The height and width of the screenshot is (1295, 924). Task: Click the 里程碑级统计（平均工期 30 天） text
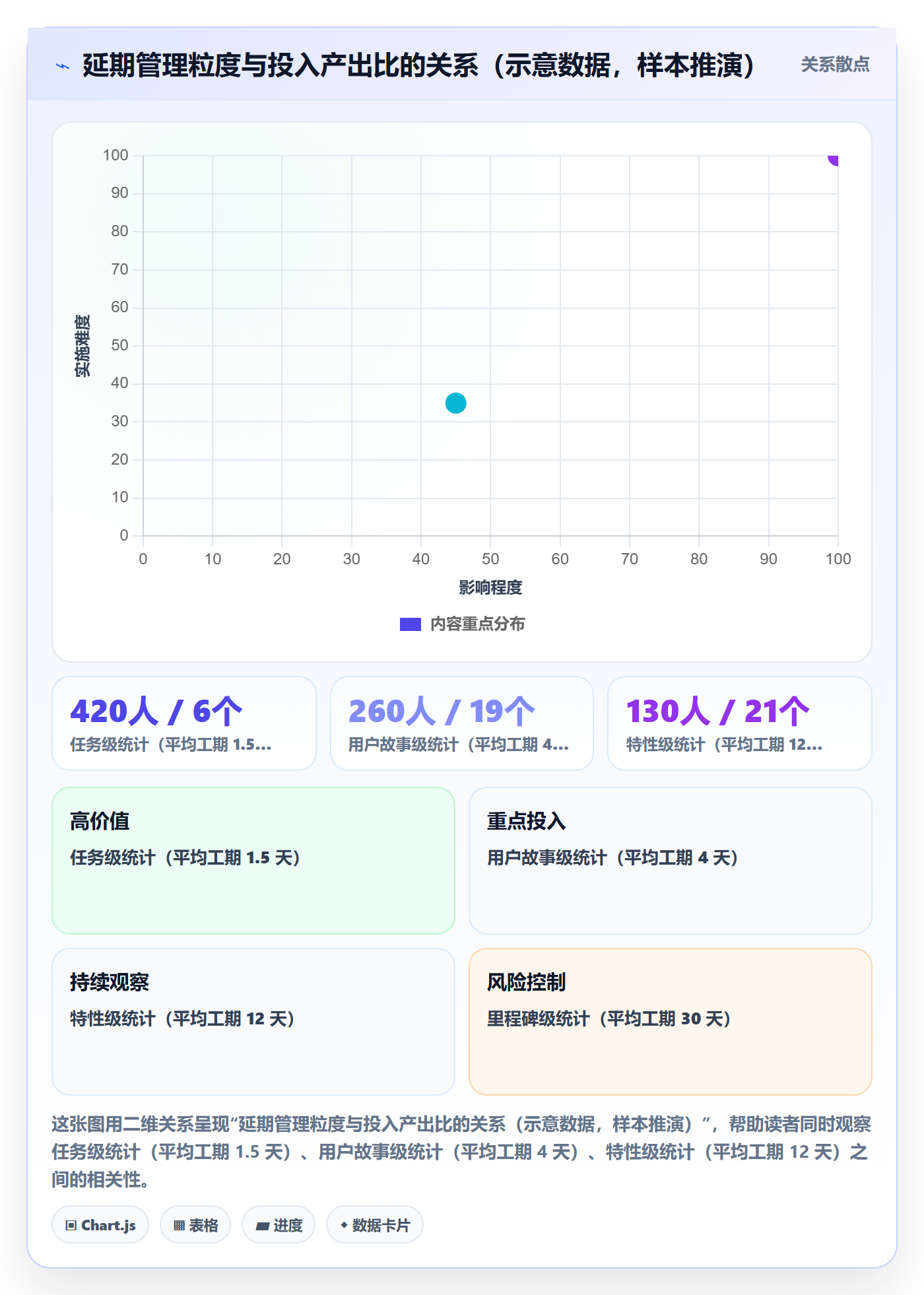(x=610, y=1018)
